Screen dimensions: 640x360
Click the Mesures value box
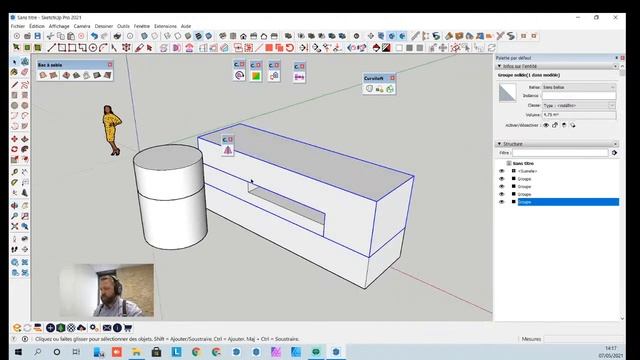click(584, 339)
